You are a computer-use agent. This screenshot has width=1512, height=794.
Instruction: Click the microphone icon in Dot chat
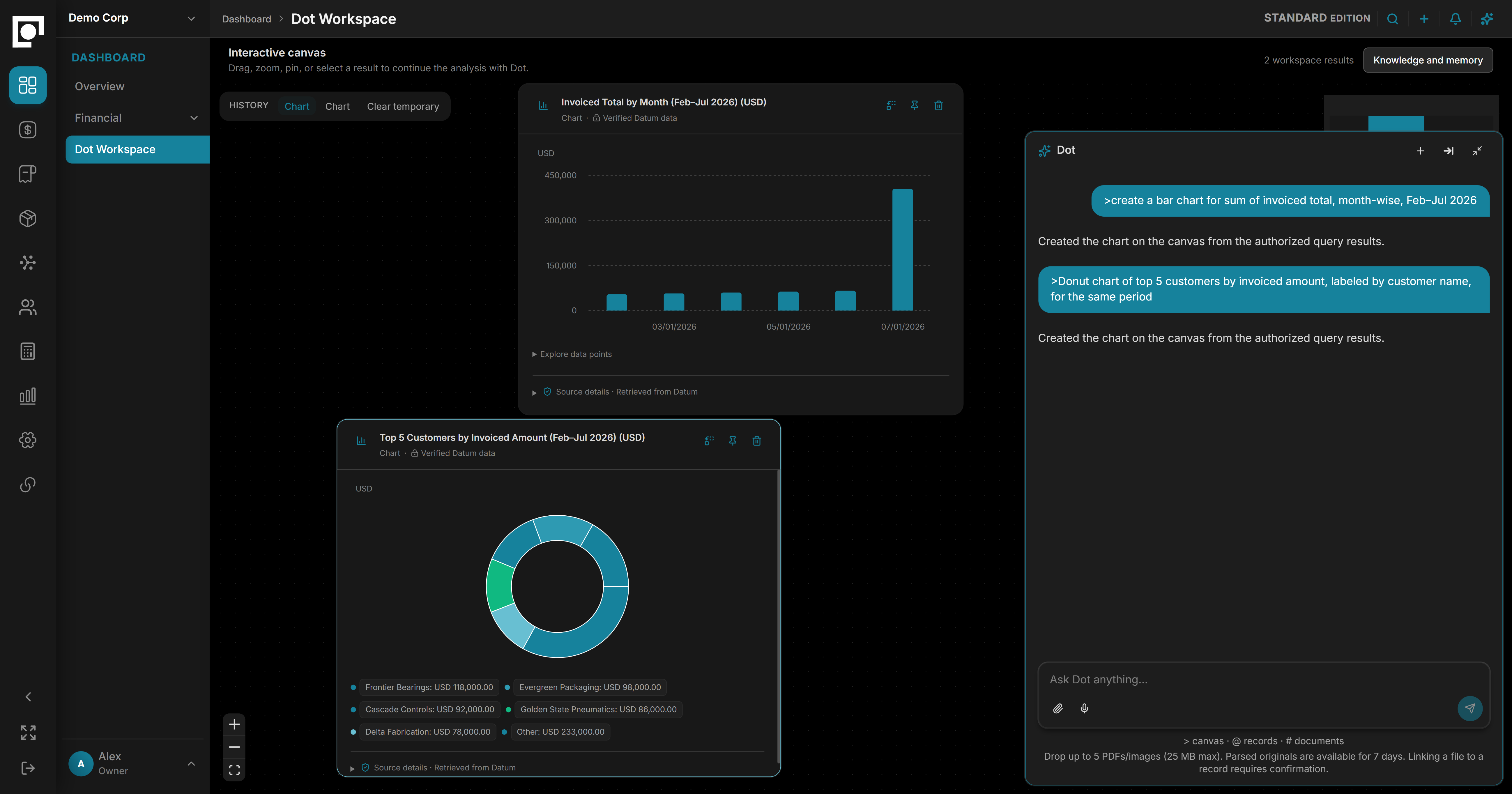pyautogui.click(x=1084, y=708)
